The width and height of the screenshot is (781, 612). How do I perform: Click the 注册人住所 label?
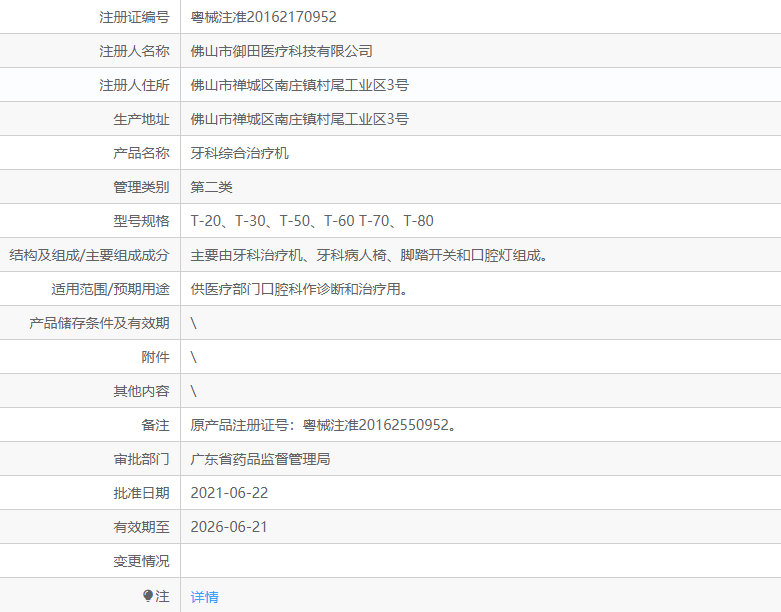(134, 85)
